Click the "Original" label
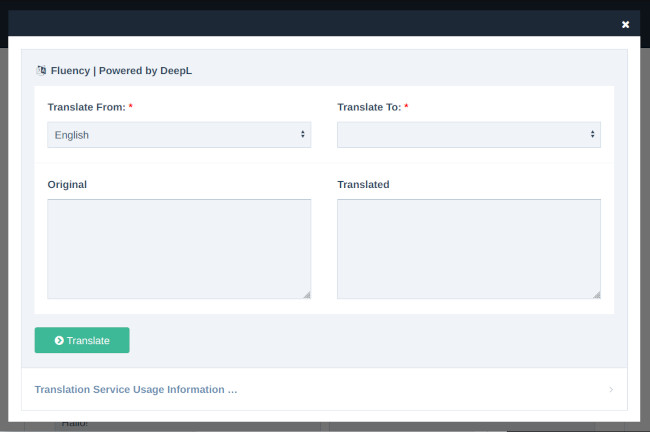Screen dimensions: 650x432 point(67,184)
